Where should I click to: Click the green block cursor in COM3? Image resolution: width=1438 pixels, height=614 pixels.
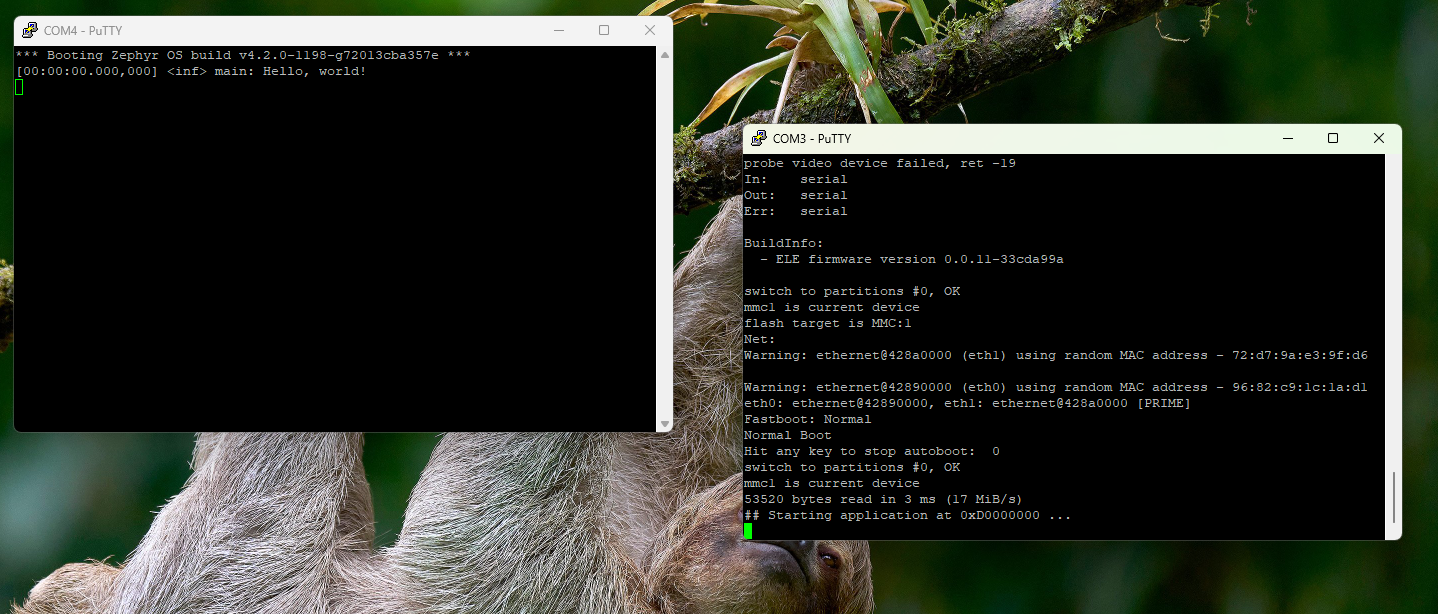(x=748, y=531)
